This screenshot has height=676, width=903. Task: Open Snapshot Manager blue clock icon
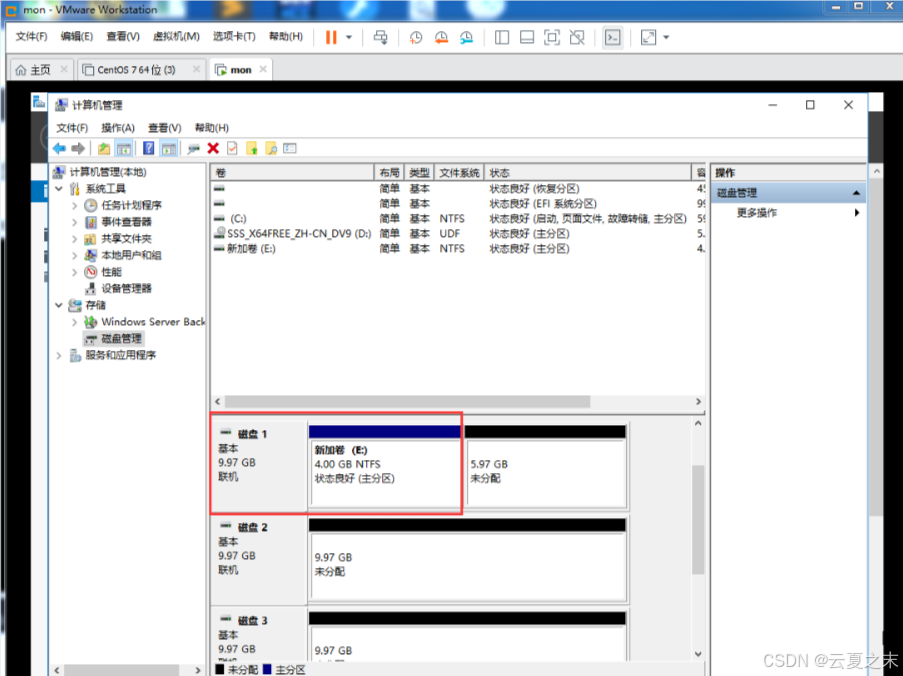(466, 37)
